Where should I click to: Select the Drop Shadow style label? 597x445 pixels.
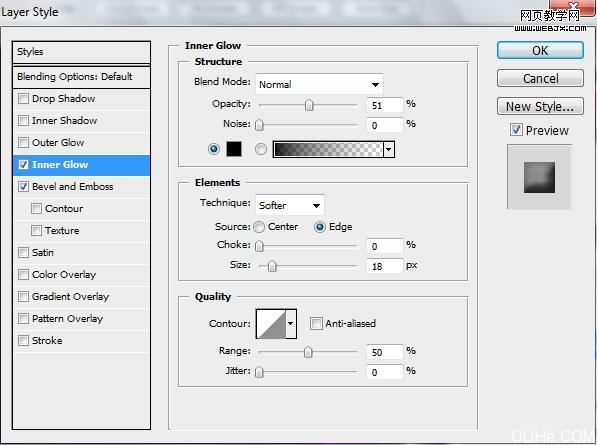64,99
